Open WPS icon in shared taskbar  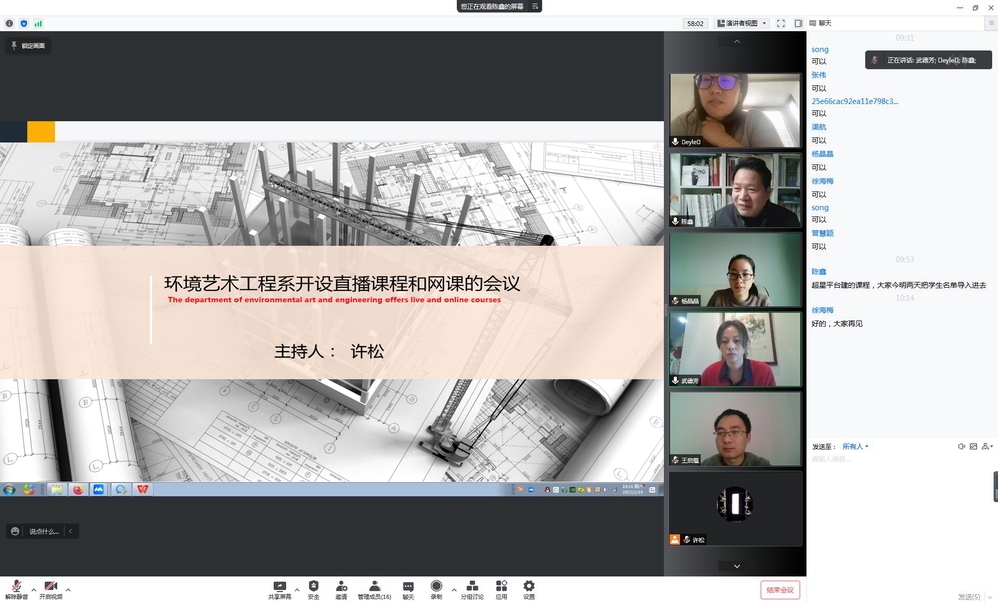coord(143,489)
